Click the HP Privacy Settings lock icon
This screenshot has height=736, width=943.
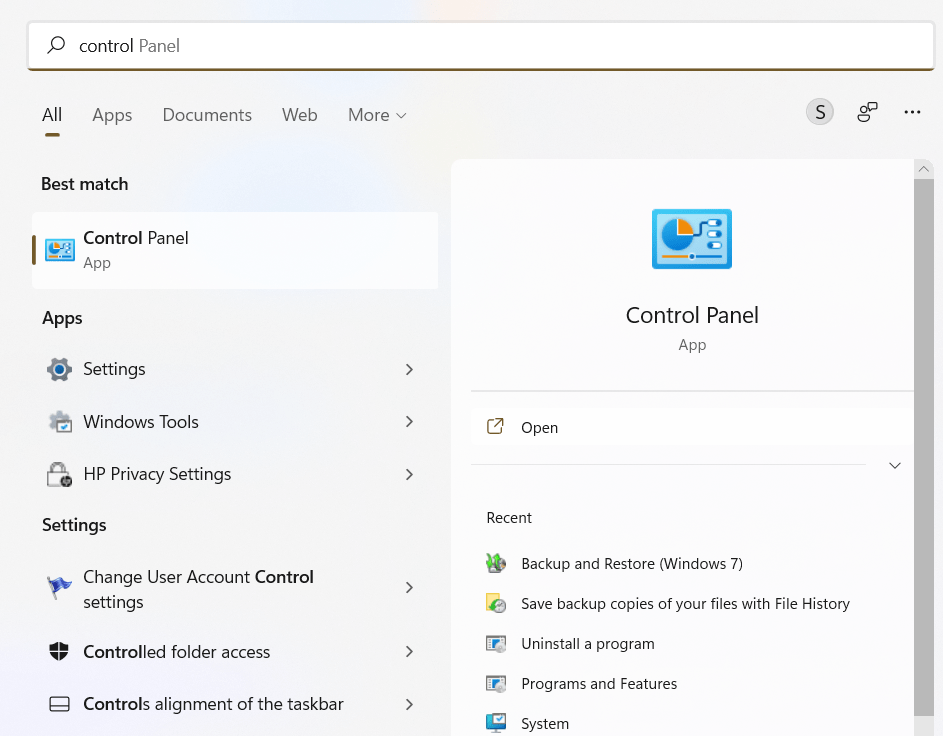coord(60,474)
